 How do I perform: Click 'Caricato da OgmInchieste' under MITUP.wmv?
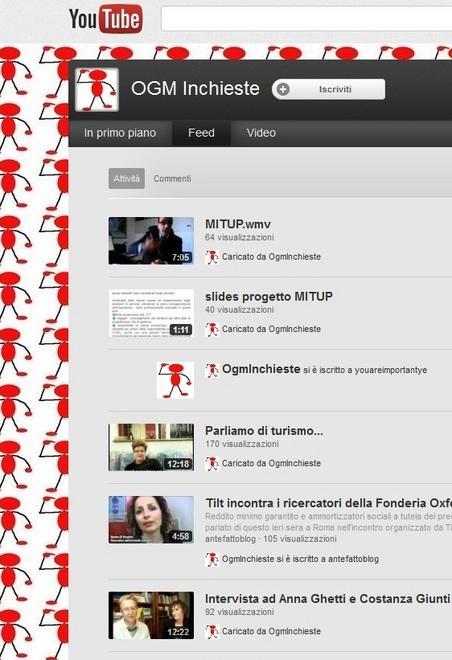click(271, 257)
